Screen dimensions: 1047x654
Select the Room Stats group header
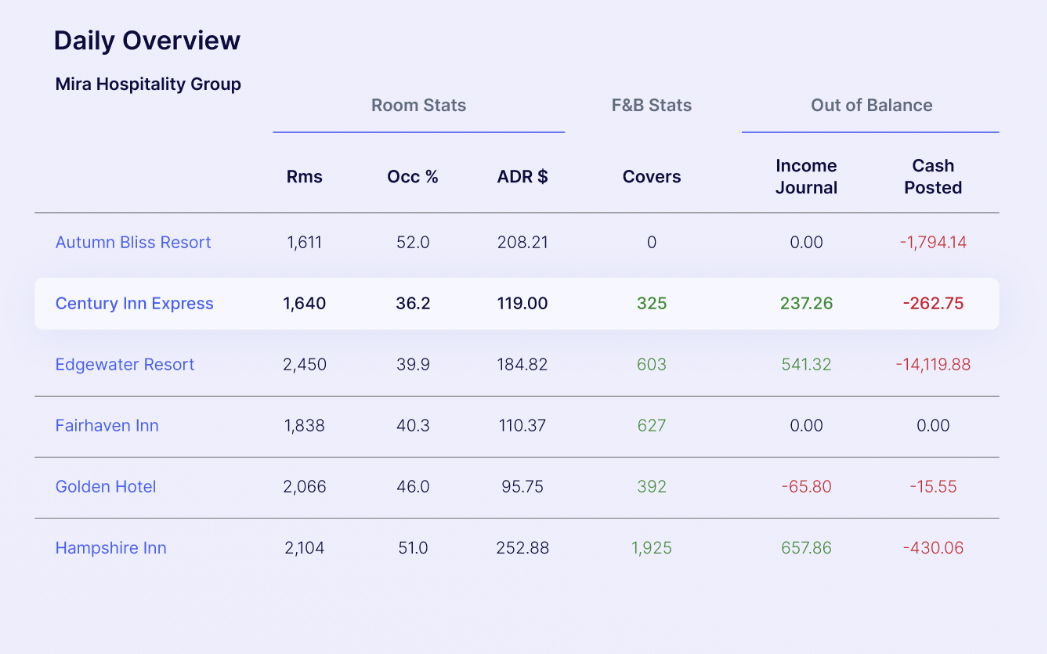(x=418, y=105)
